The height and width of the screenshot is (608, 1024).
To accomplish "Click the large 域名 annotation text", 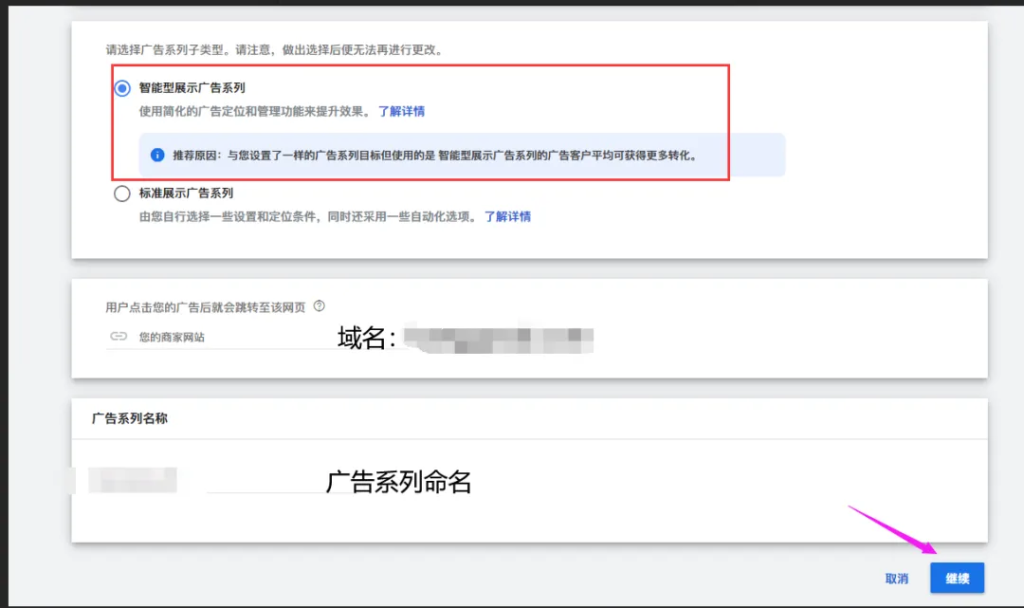I will 366,338.
